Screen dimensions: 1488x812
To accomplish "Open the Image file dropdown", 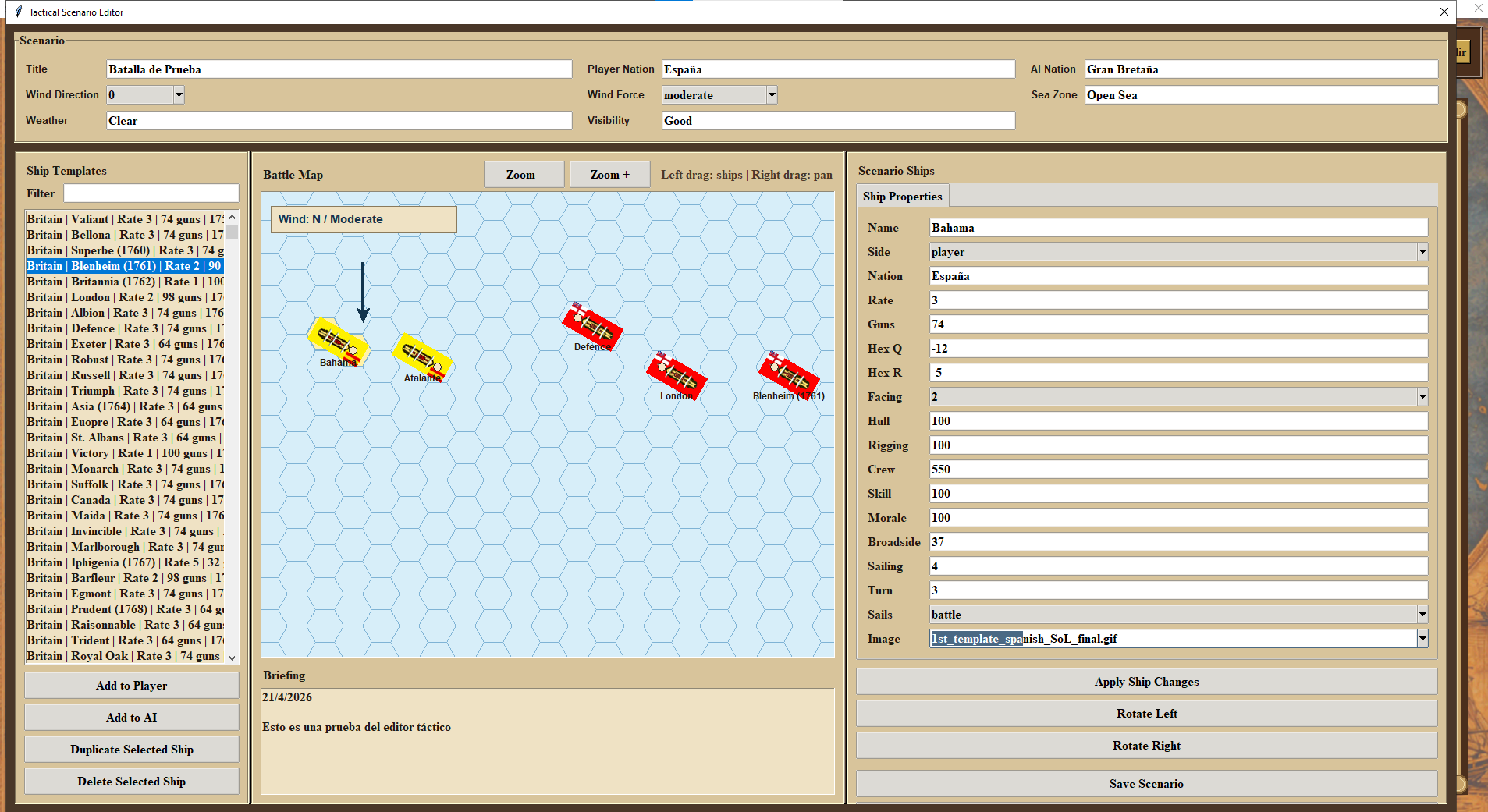I will point(1422,638).
